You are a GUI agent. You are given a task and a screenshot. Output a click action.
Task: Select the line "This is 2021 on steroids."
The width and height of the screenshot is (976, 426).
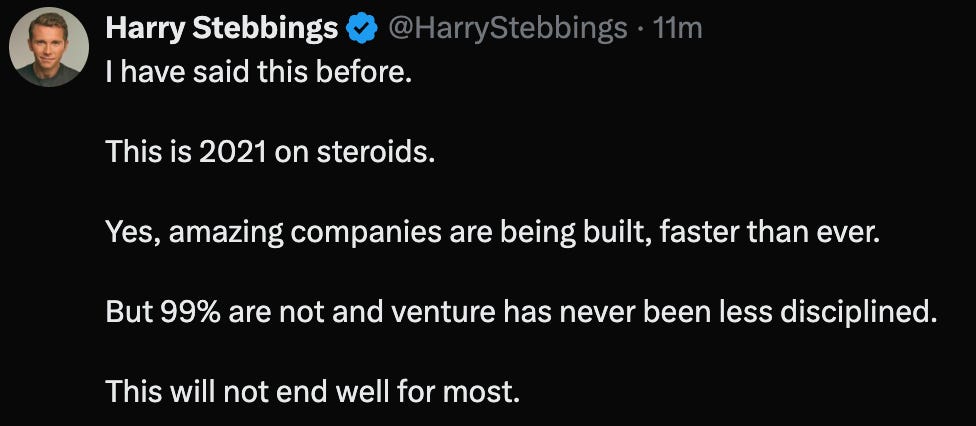pyautogui.click(x=269, y=153)
